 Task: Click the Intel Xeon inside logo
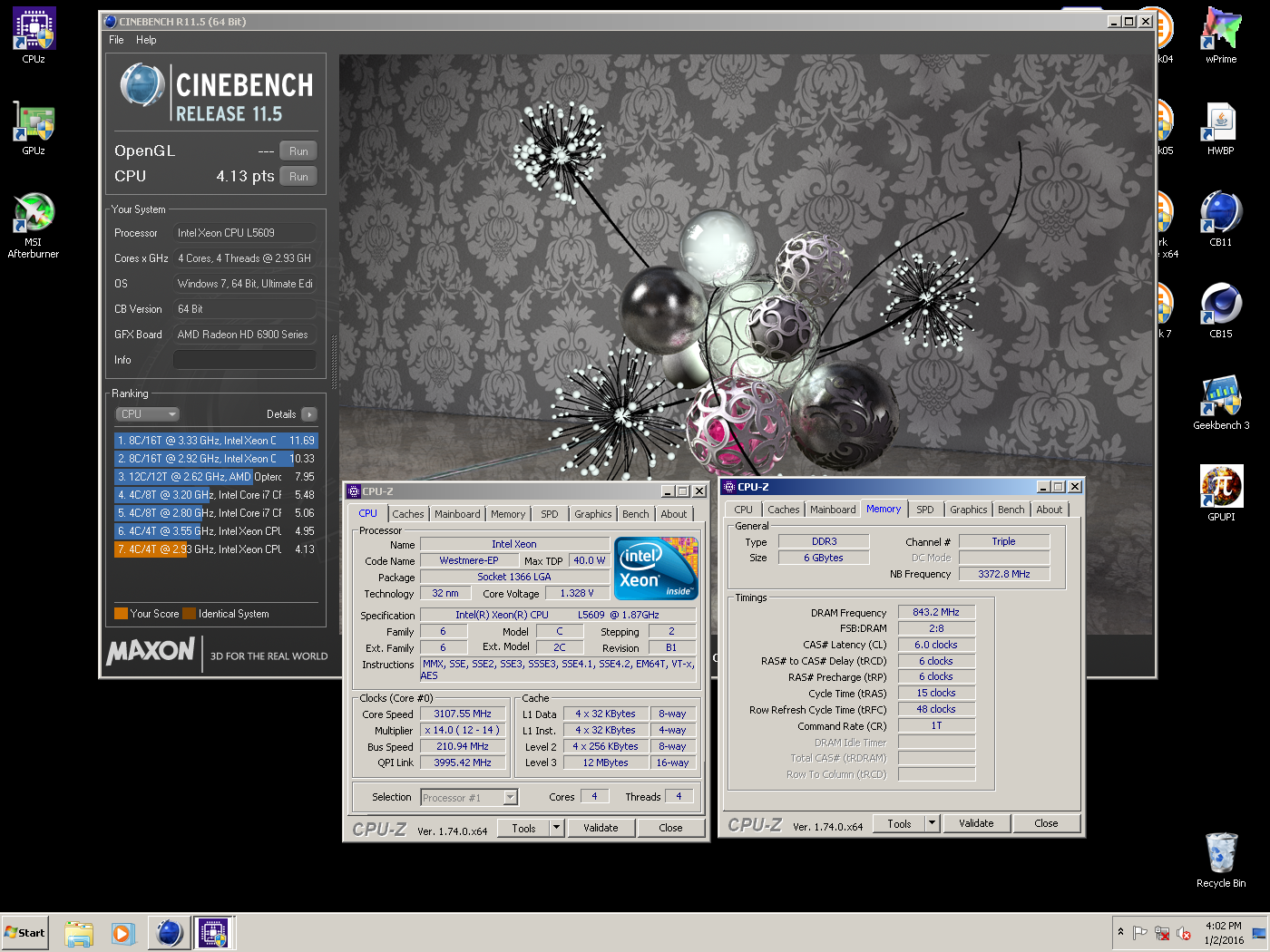pos(656,568)
